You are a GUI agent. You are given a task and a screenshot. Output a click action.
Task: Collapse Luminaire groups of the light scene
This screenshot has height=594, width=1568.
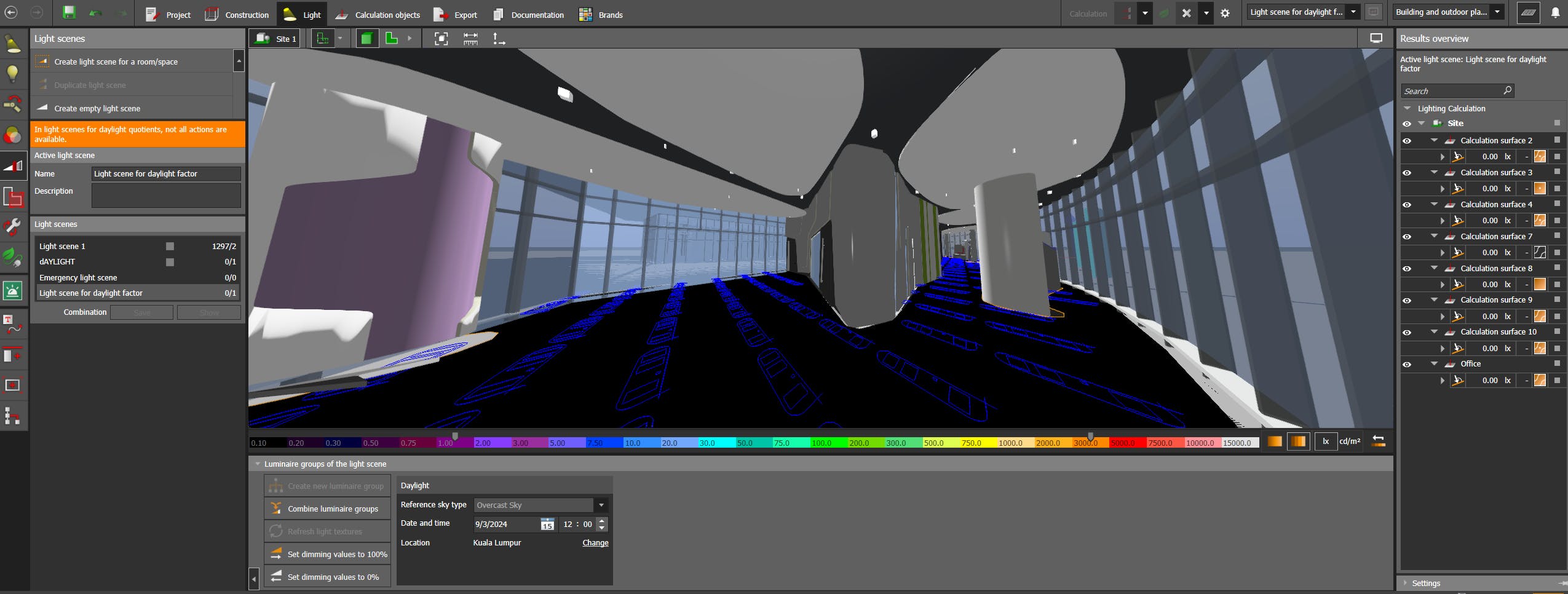(x=258, y=464)
